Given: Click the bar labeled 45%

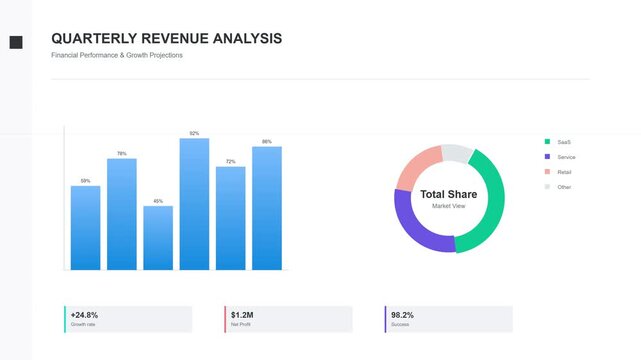Looking at the screenshot, I should 158,238.
